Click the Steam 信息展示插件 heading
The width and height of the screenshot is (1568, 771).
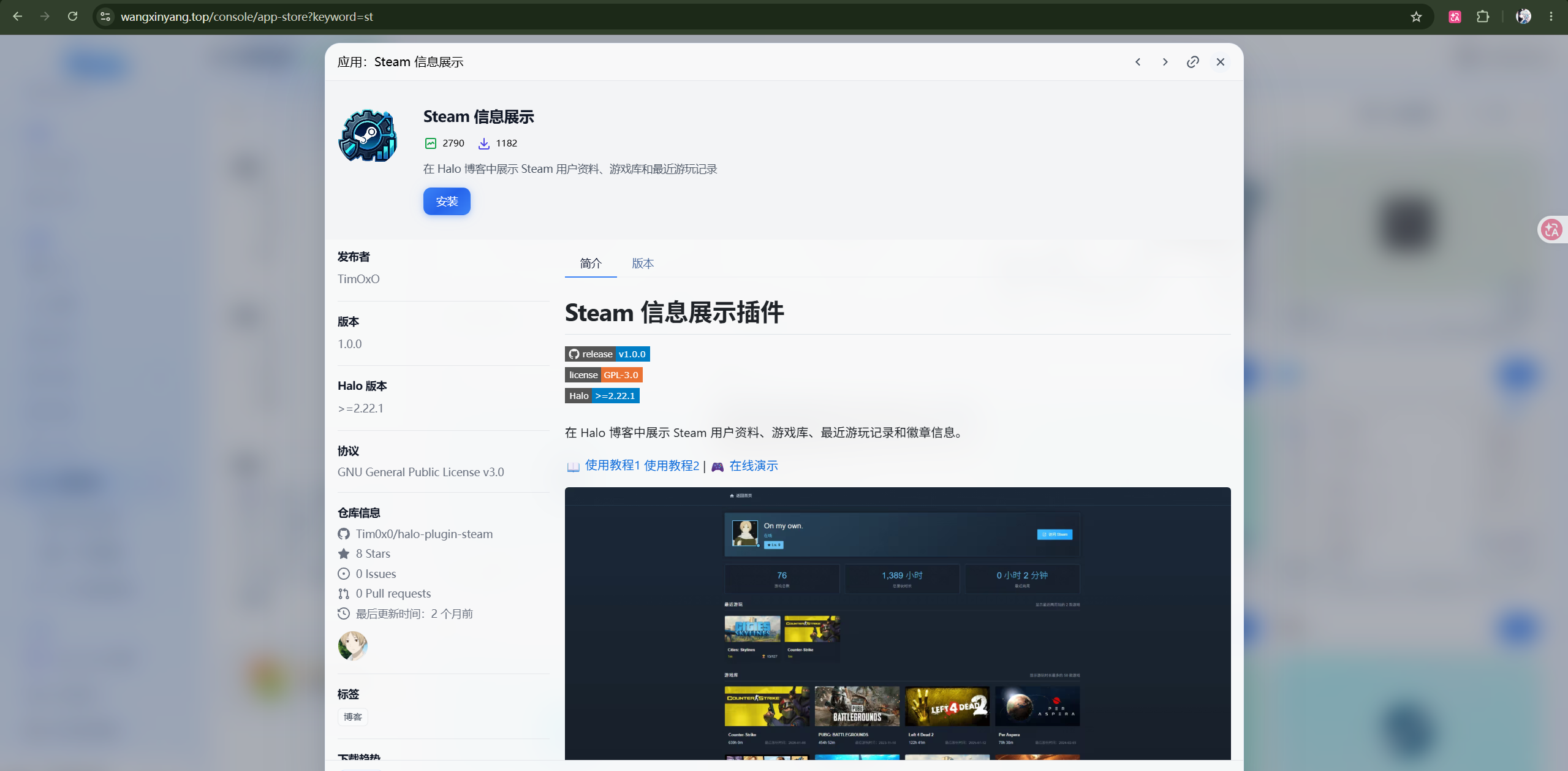click(675, 313)
